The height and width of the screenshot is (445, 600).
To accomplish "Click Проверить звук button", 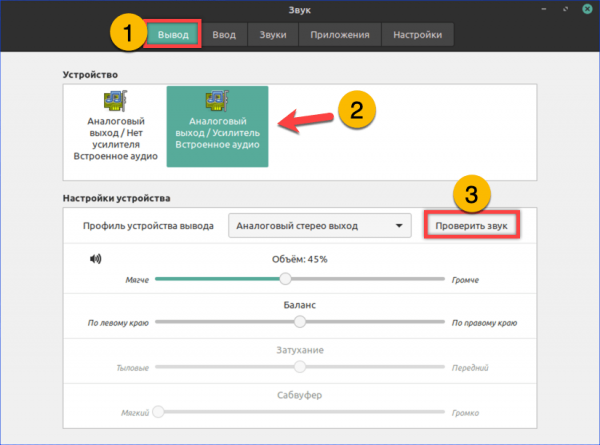I will 471,226.
